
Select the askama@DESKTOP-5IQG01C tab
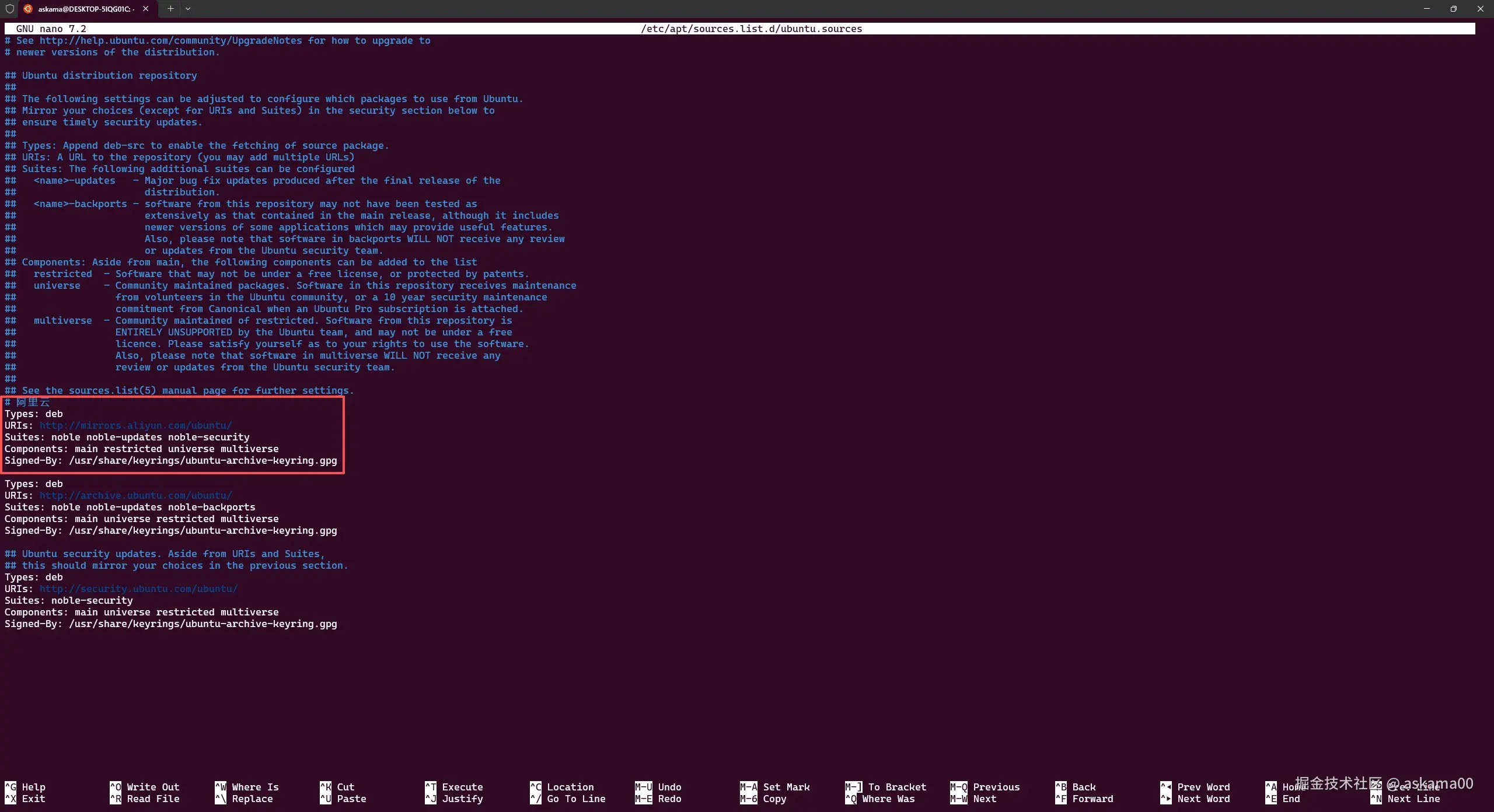click(86, 9)
